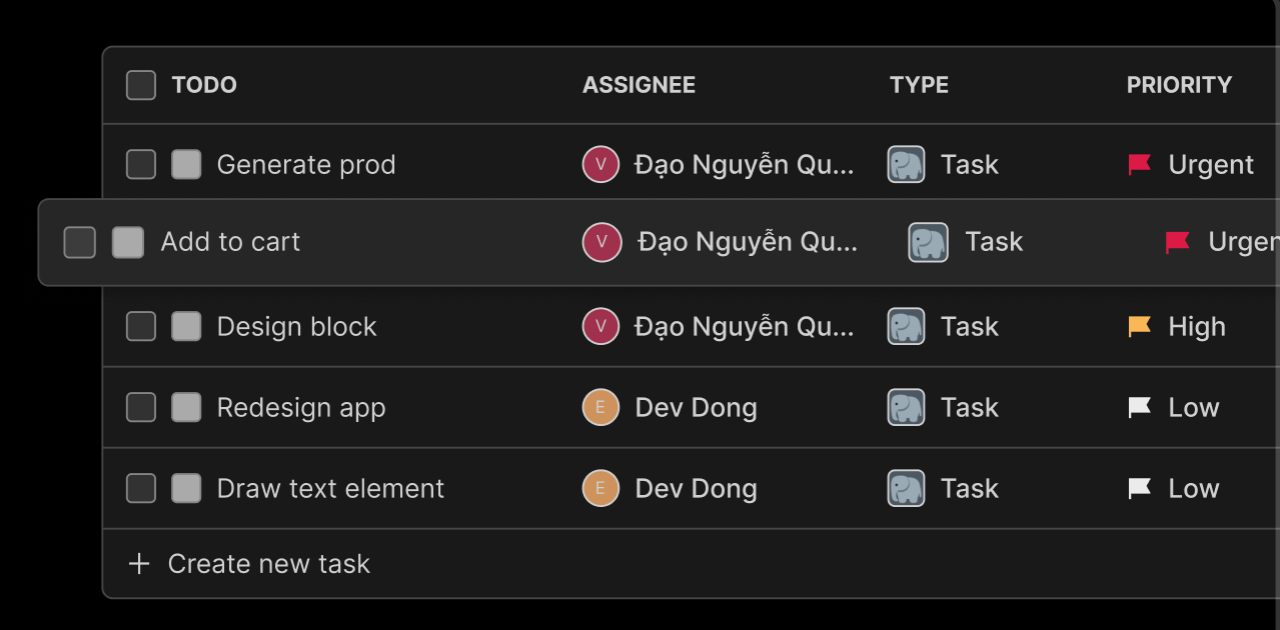1280x630 pixels.
Task: Open the Generate prod task title
Action: tap(306, 164)
